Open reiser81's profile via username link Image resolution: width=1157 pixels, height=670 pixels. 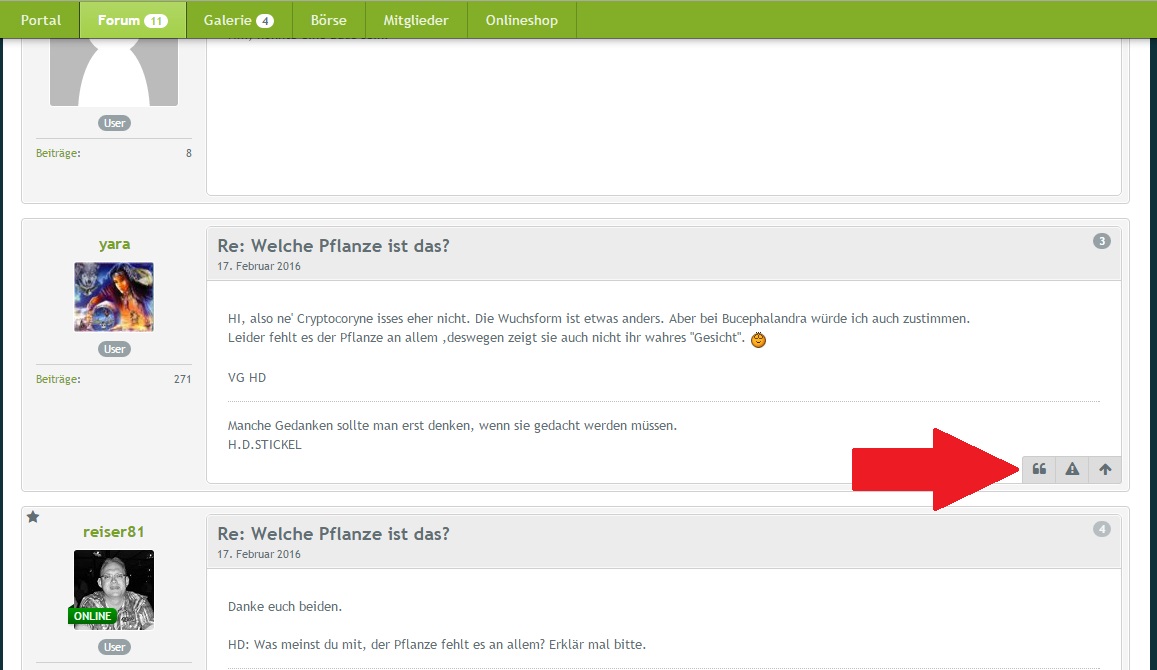pos(114,532)
